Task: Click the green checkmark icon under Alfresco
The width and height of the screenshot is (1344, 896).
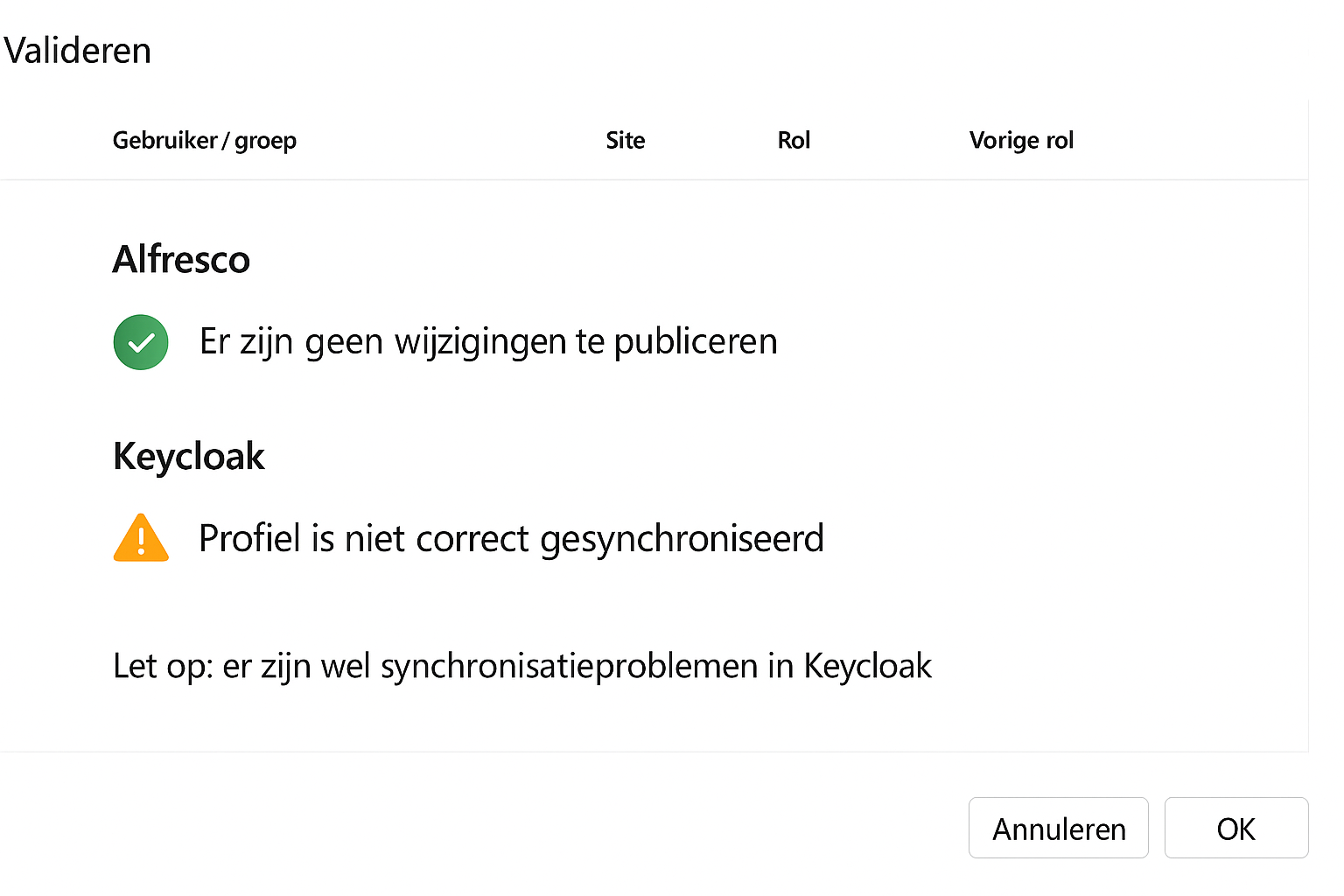Action: pos(141,342)
